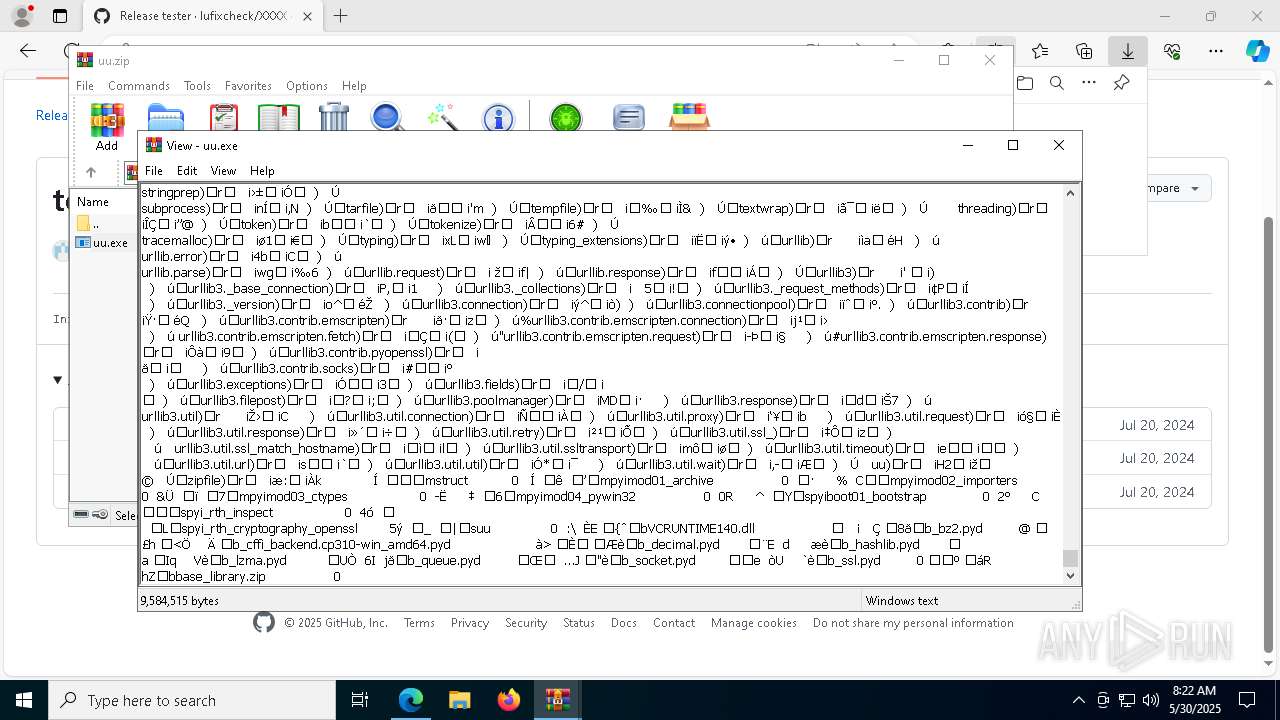The width and height of the screenshot is (1280, 720).
Task: Click the Test archive clipboard icon
Action: 224,118
